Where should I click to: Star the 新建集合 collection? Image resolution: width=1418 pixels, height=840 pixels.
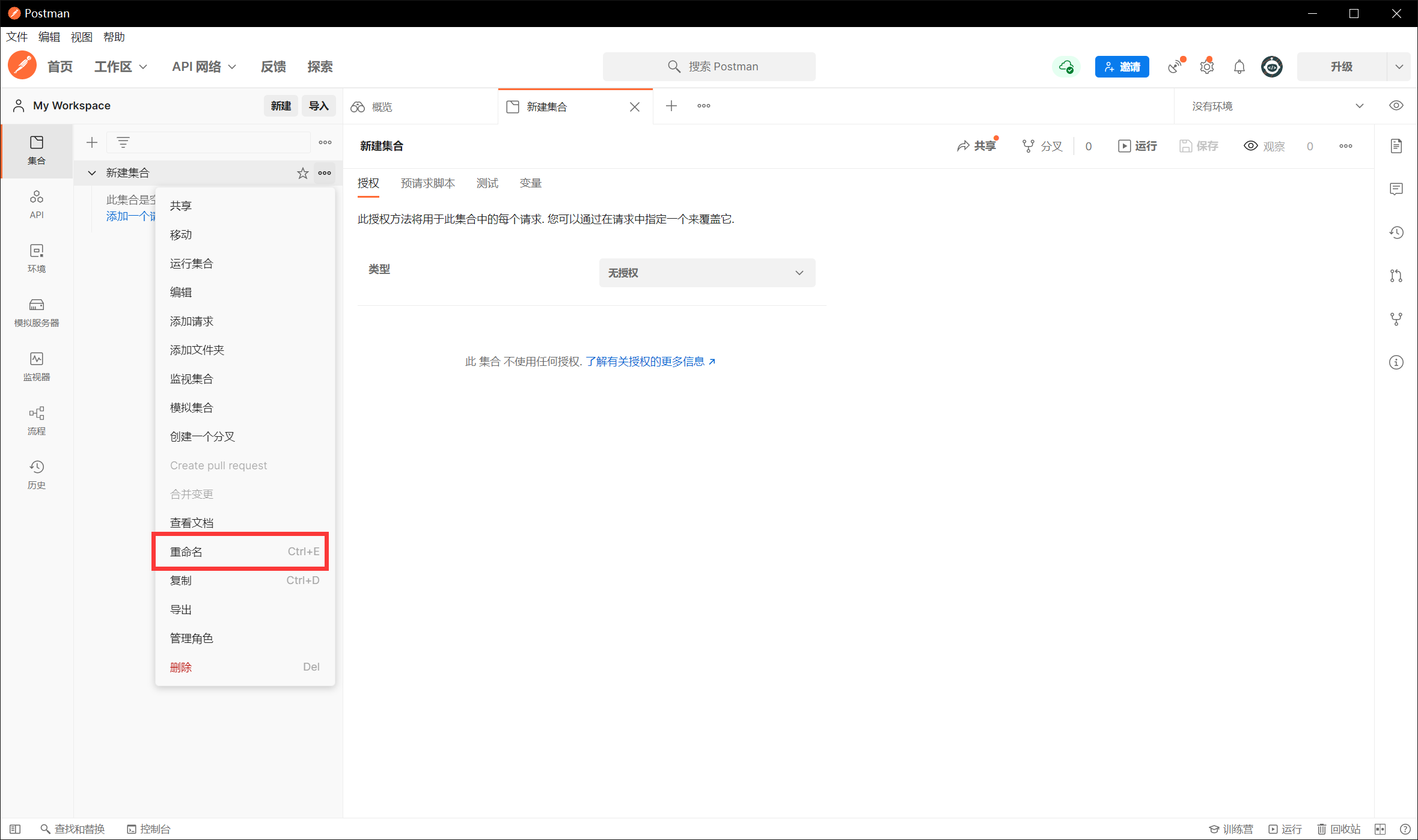tap(302, 173)
